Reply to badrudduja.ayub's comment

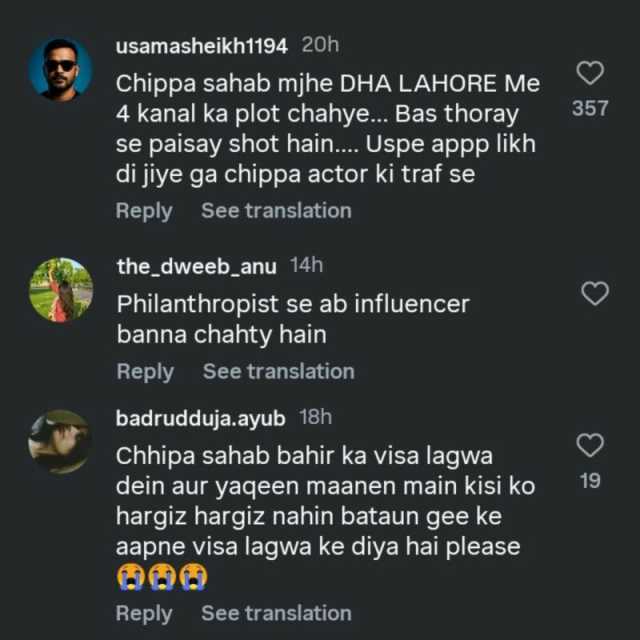(x=144, y=613)
